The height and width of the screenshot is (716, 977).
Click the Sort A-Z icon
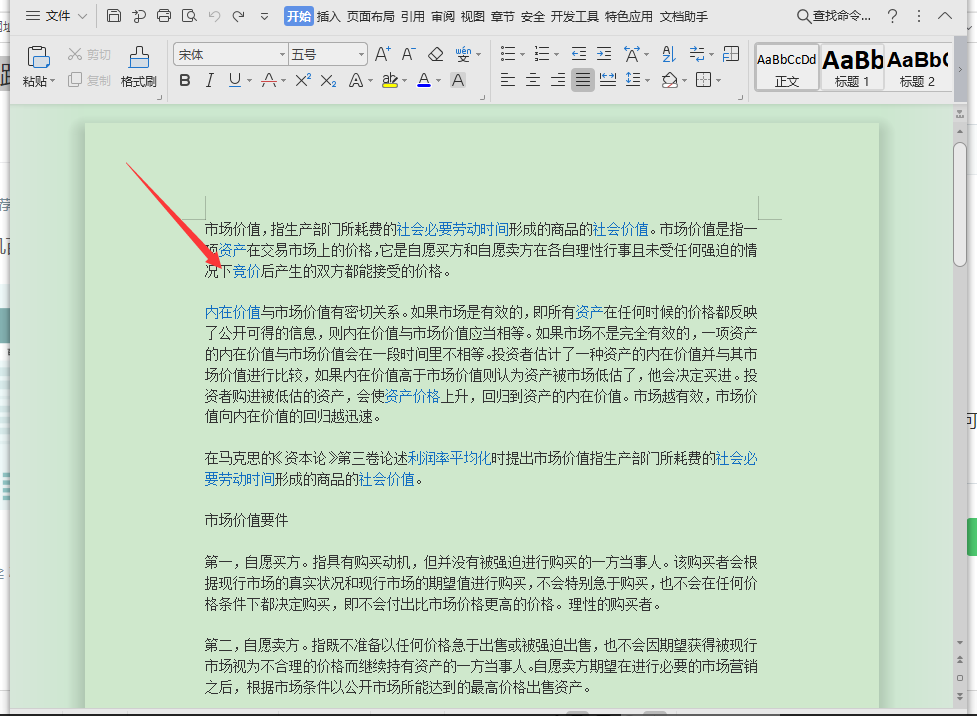(669, 54)
